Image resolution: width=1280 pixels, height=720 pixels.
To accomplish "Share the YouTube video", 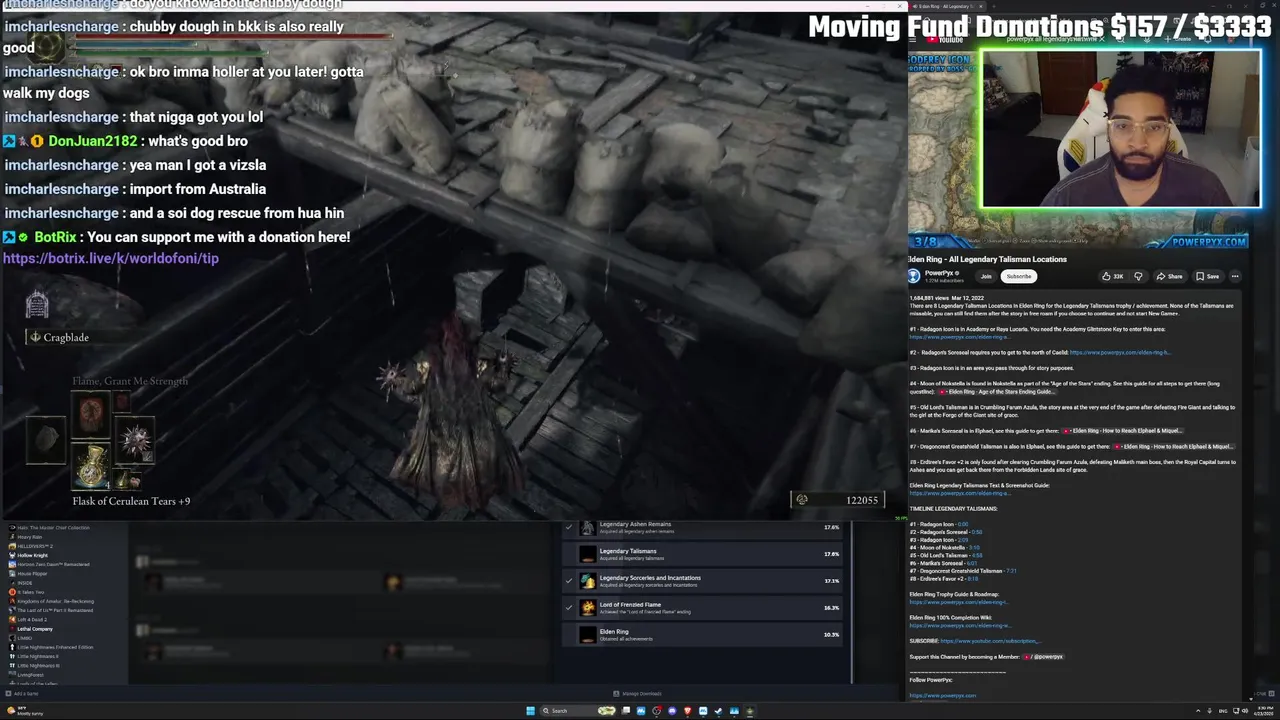I will tap(1170, 276).
